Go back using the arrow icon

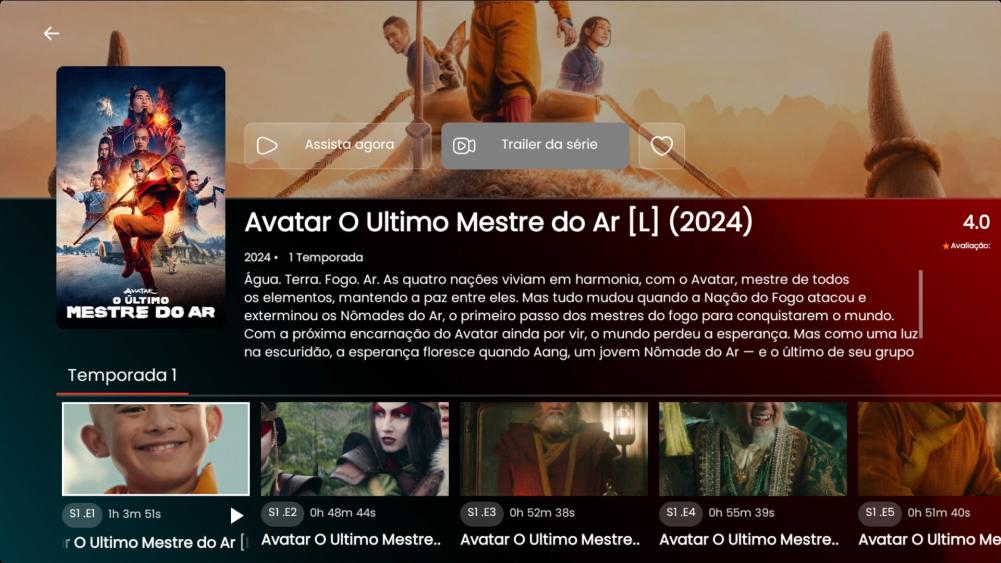click(x=51, y=33)
